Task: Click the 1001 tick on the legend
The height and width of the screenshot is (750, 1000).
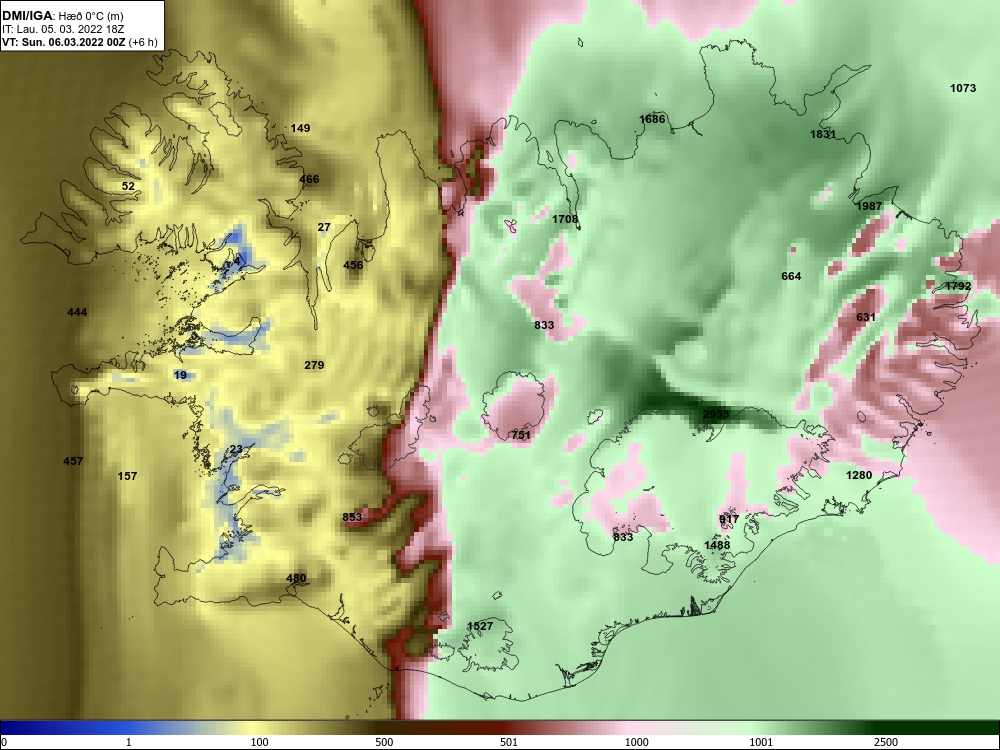Action: click(x=761, y=742)
